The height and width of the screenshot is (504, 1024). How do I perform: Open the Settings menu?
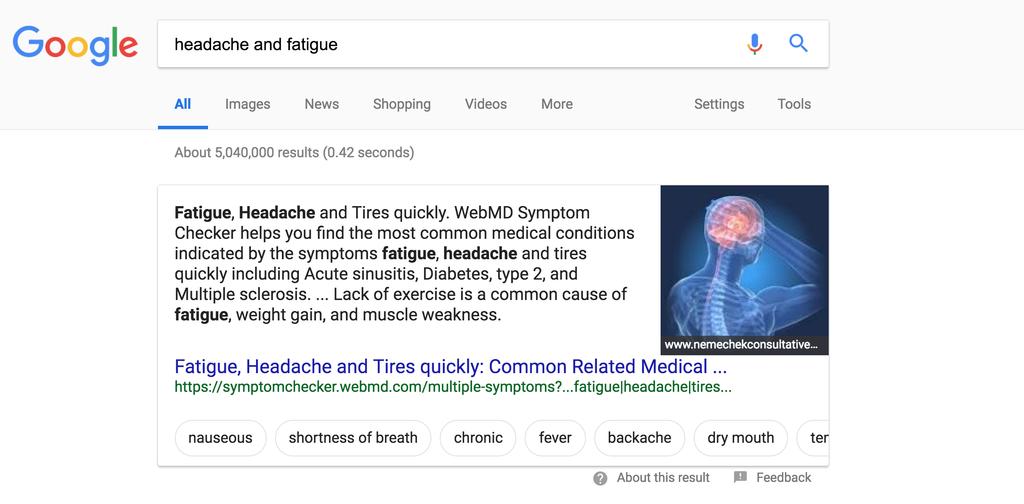[x=718, y=104]
